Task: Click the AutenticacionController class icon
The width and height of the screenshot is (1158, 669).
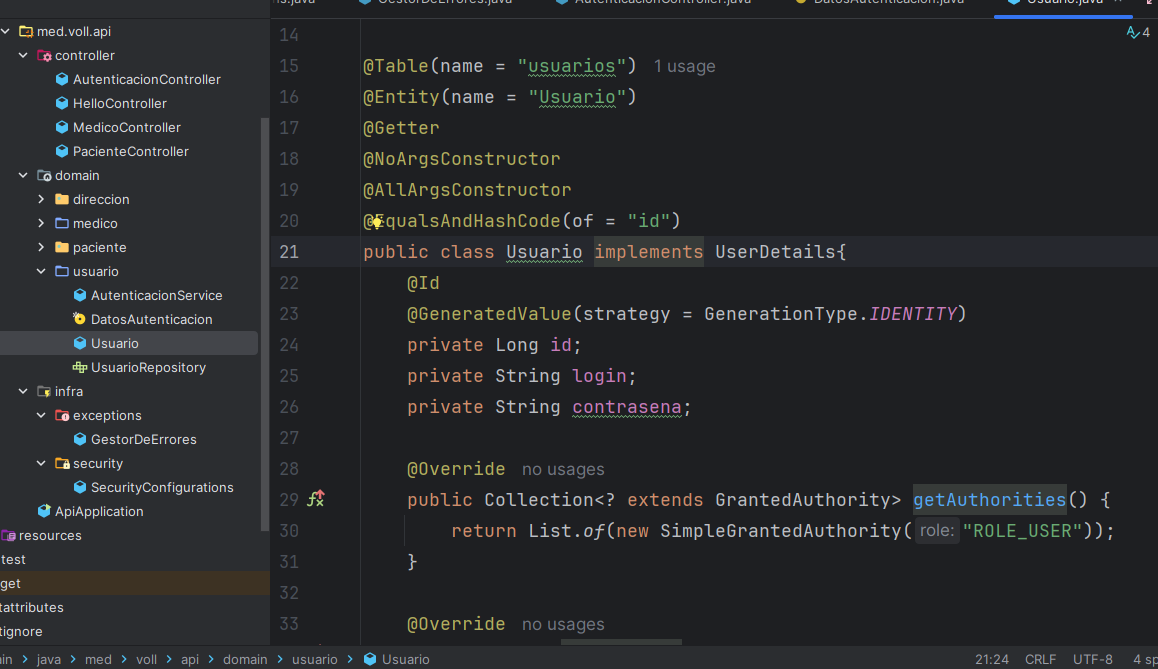Action: point(62,80)
